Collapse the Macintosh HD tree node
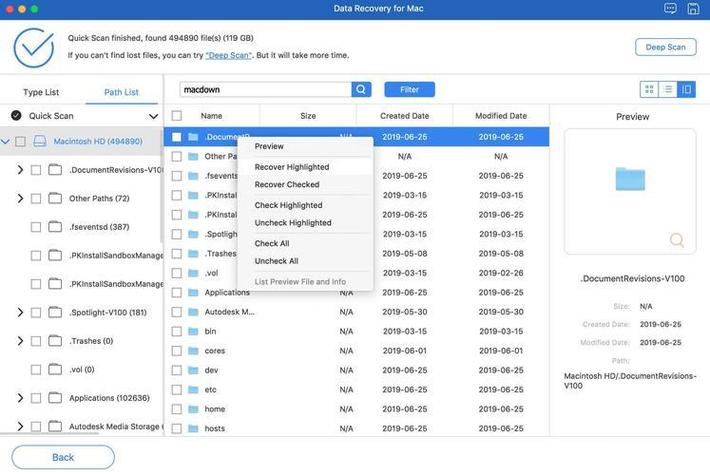The width and height of the screenshot is (710, 475). pos(5,141)
